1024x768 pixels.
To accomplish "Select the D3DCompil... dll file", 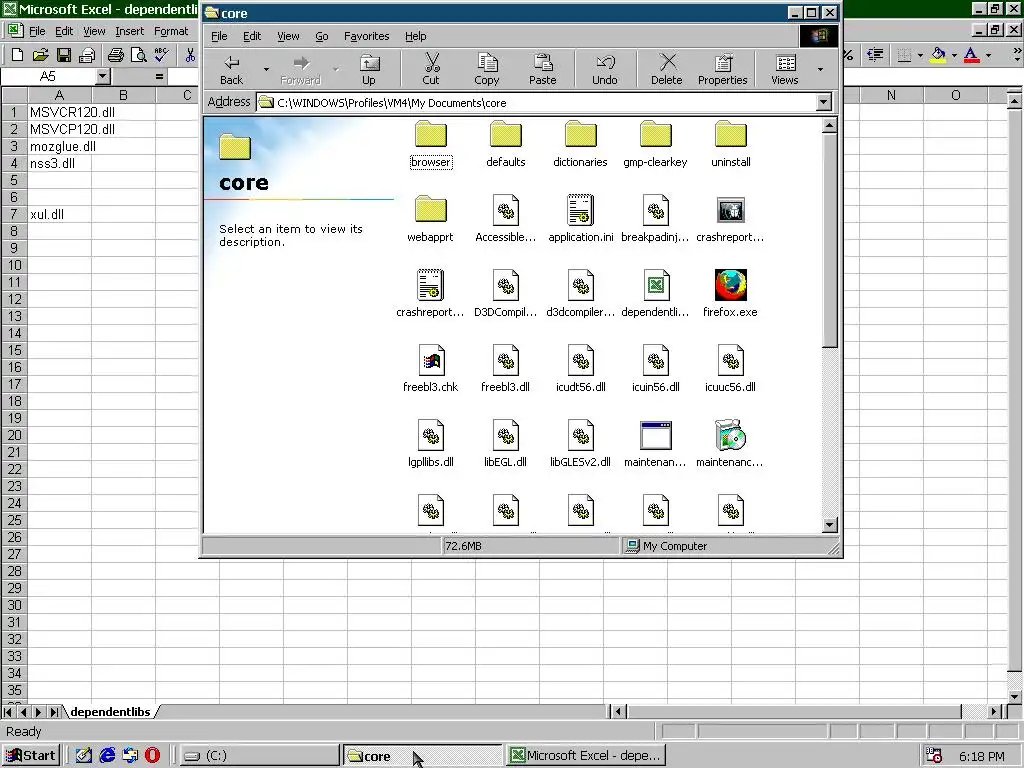I will point(505,295).
